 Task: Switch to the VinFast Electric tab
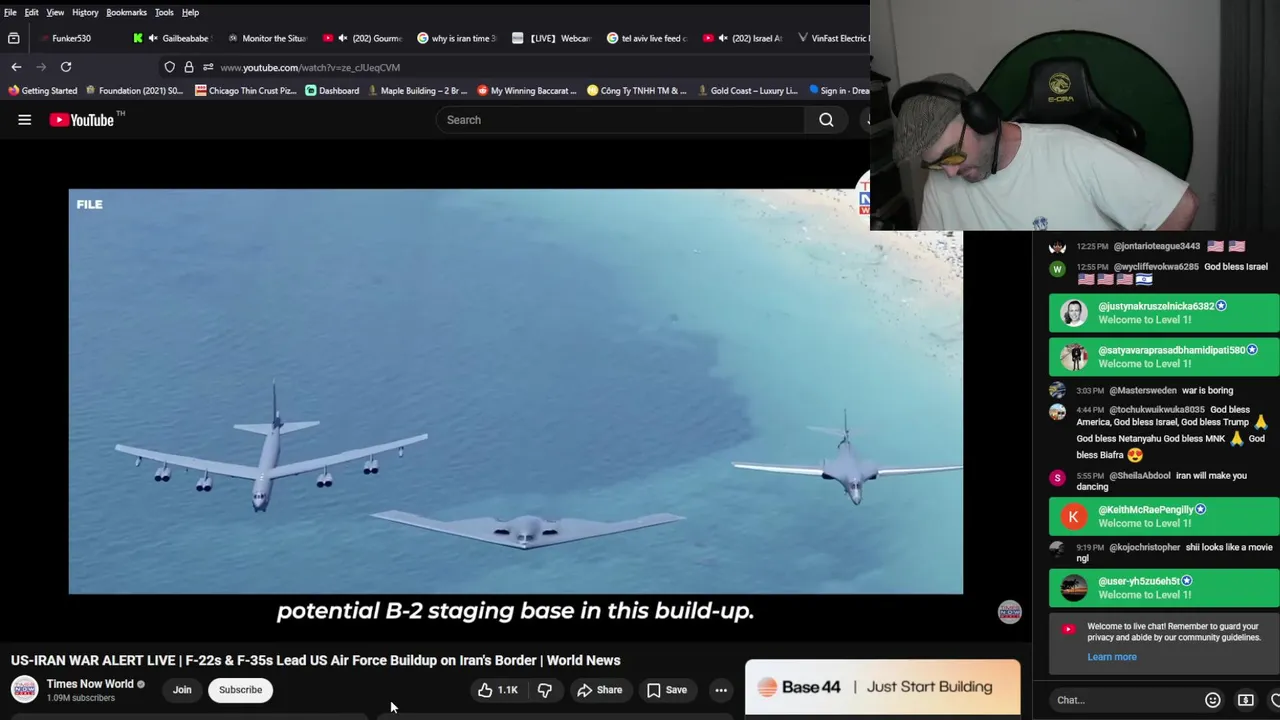tap(832, 38)
